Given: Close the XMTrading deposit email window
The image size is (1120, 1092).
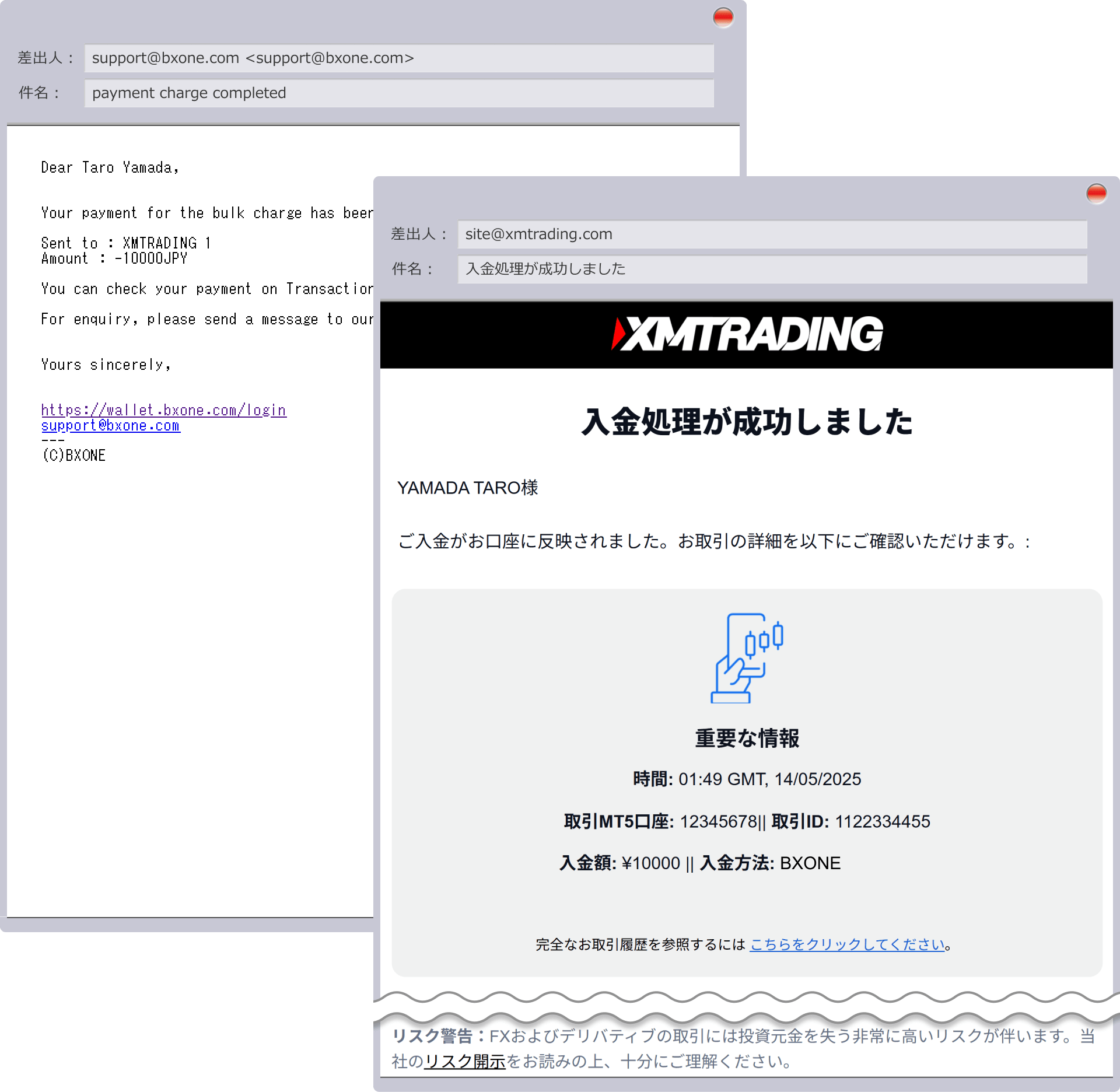Looking at the screenshot, I should point(1096,193).
